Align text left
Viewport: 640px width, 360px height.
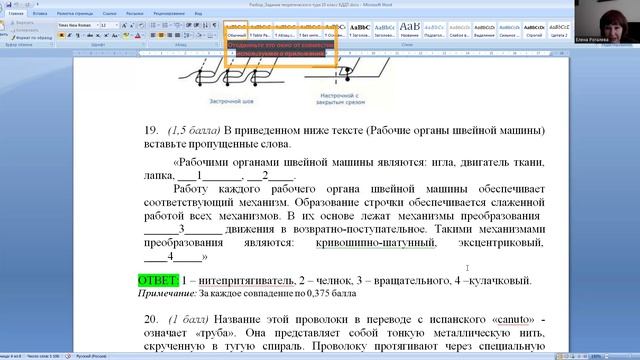click(153, 36)
